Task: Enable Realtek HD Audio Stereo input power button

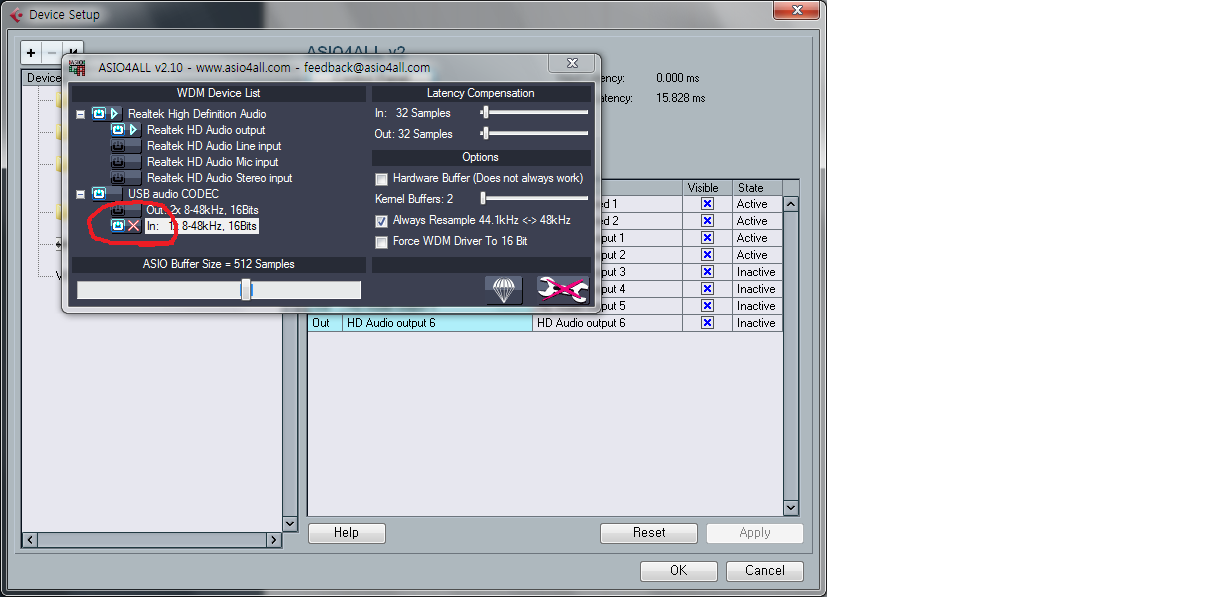Action: (118, 178)
